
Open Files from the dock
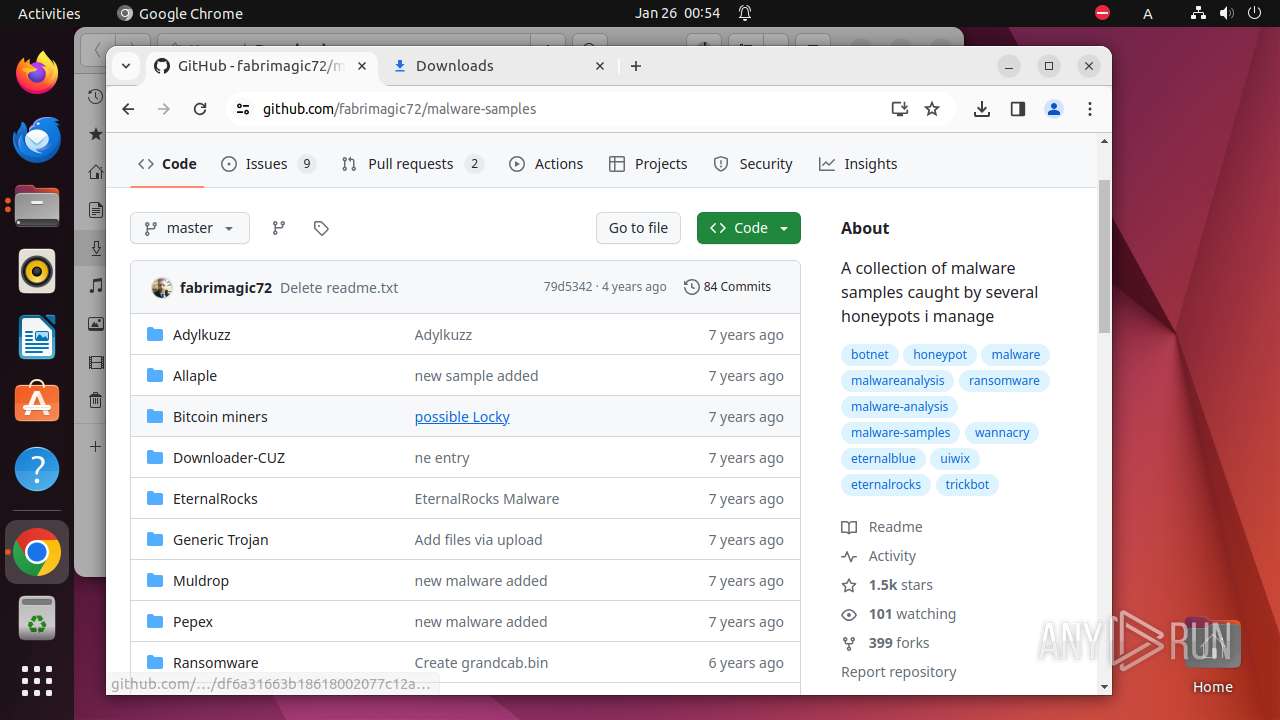click(37, 206)
